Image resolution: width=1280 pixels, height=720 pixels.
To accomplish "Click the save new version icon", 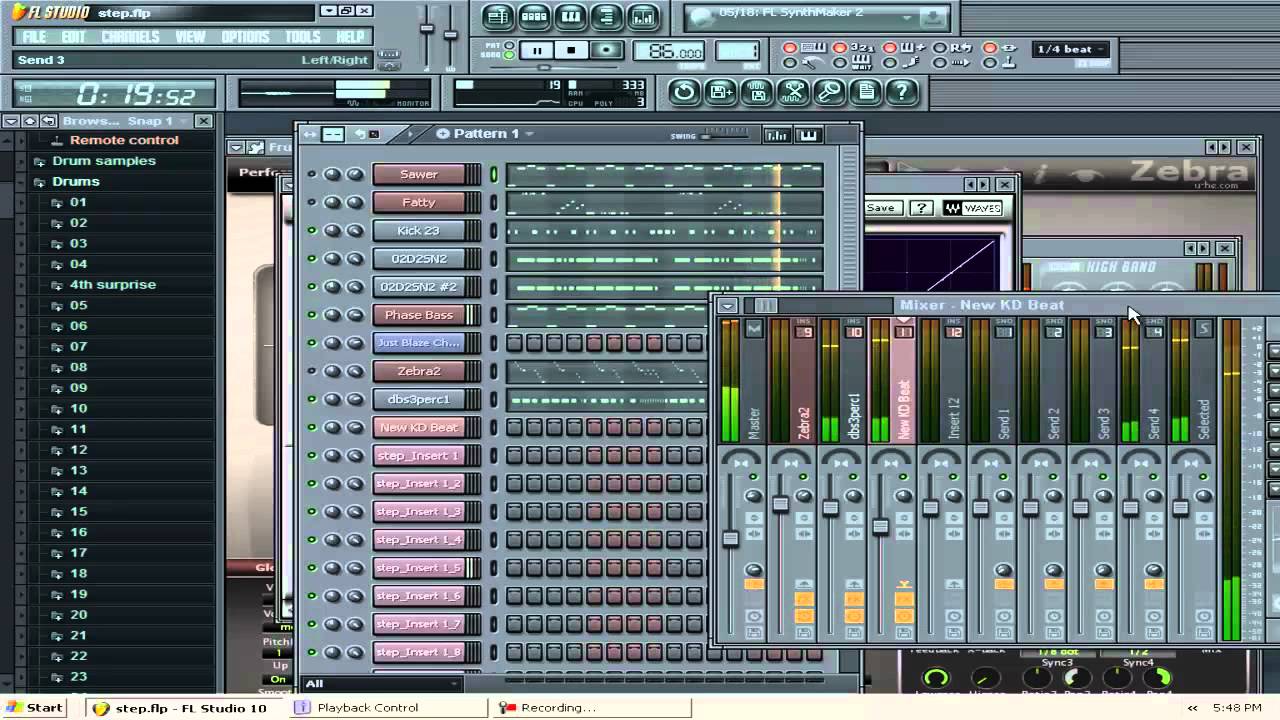I will (x=720, y=93).
